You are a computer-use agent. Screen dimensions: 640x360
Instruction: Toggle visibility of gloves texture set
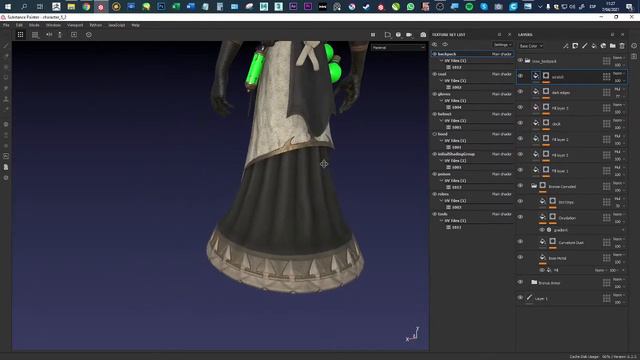(435, 94)
